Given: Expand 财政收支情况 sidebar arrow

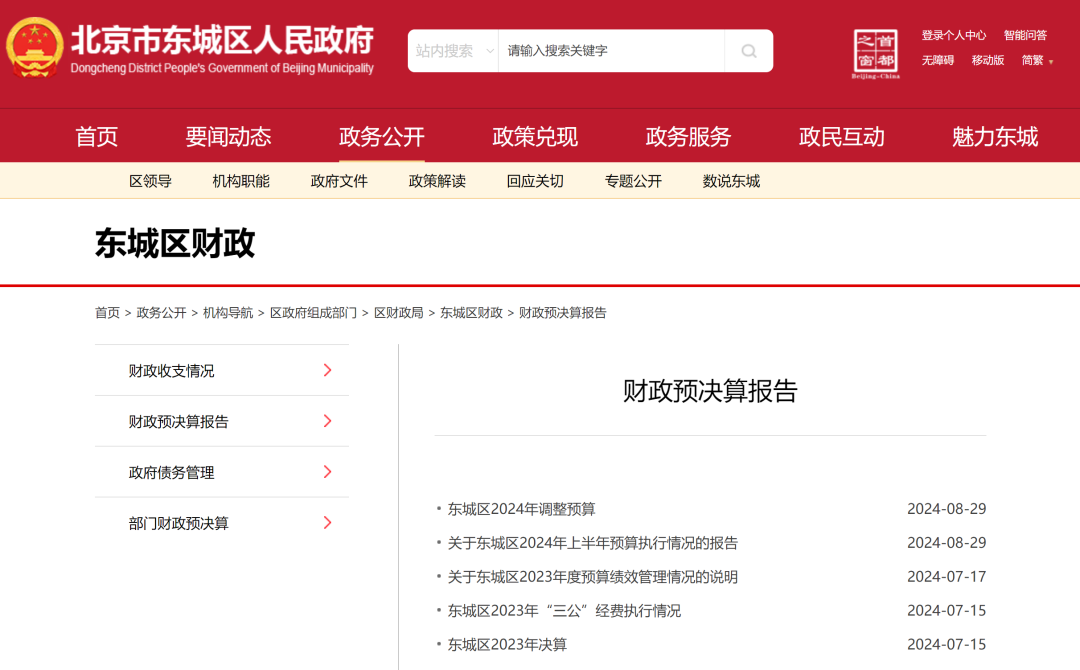Looking at the screenshot, I should click(x=327, y=370).
